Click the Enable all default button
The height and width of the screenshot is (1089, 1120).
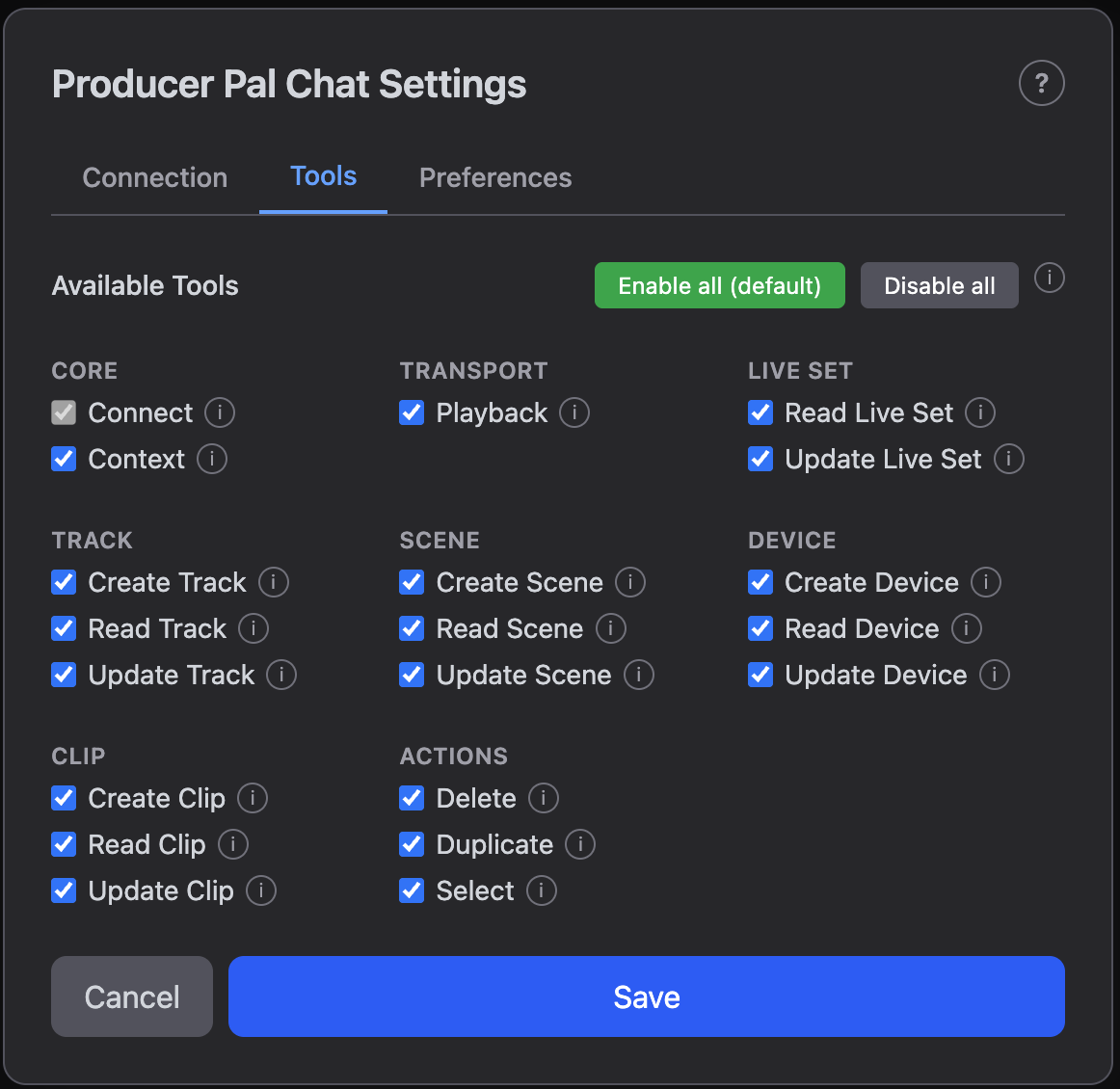click(719, 285)
